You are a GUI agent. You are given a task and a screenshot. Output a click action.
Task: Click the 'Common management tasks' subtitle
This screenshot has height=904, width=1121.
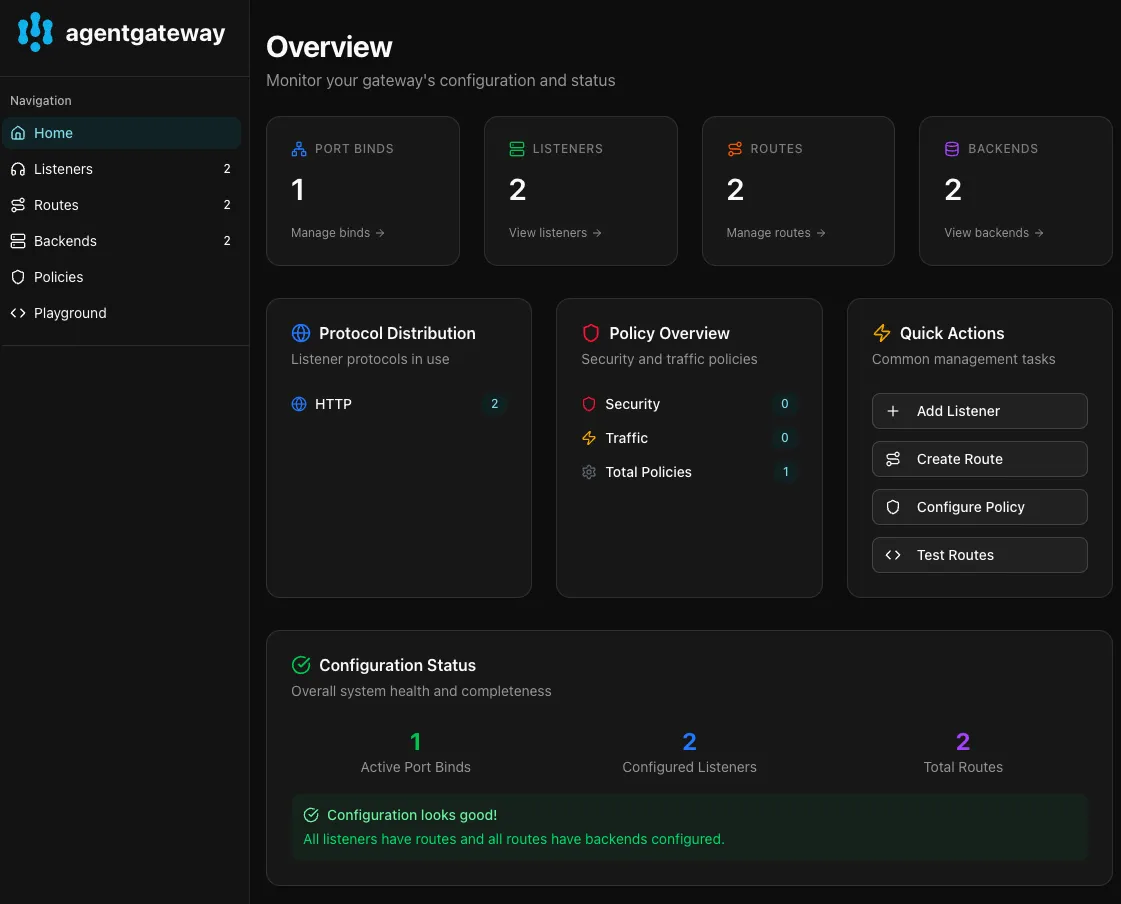(x=963, y=359)
